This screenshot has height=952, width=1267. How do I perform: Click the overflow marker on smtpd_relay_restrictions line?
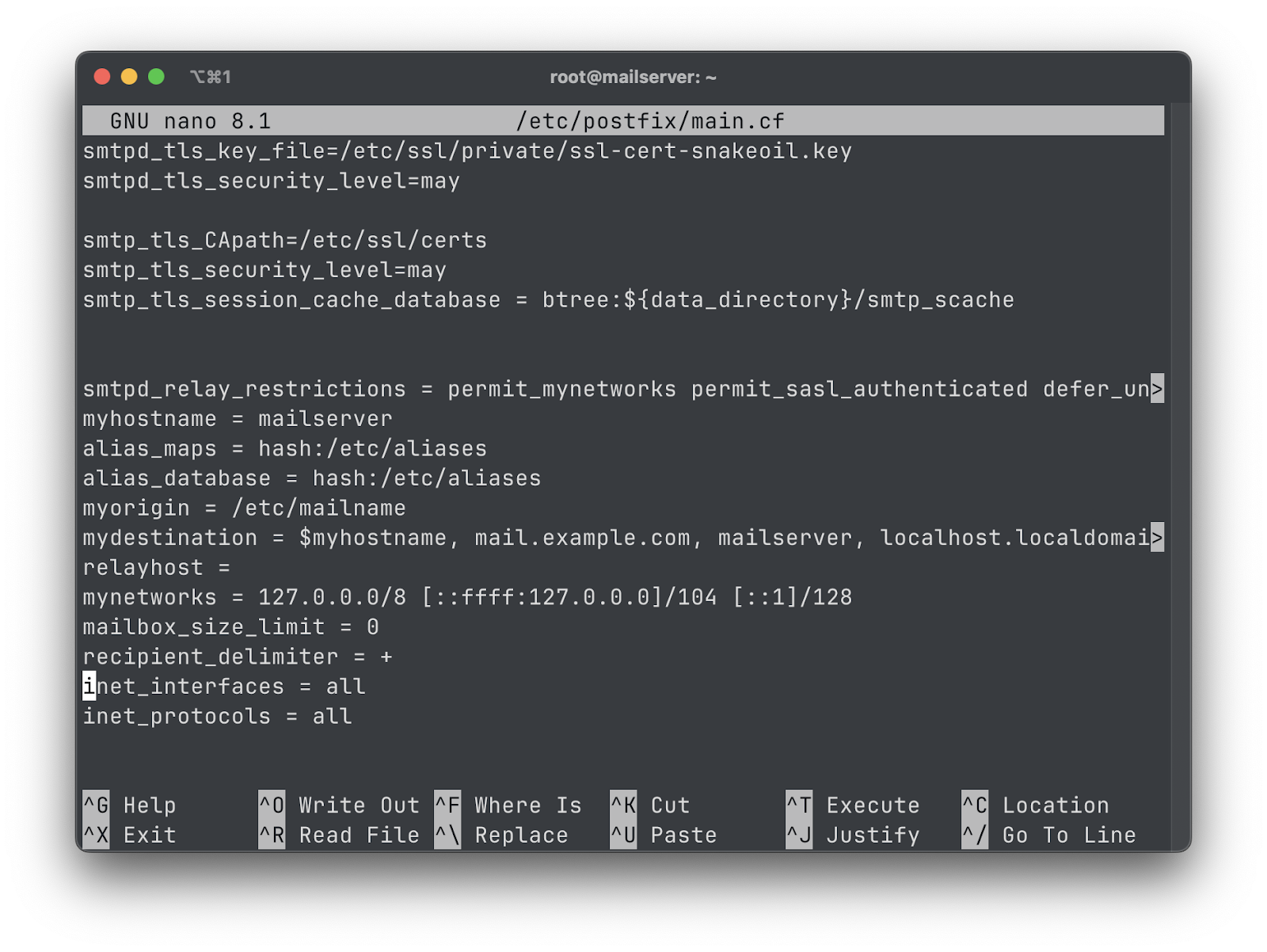pyautogui.click(x=1157, y=389)
